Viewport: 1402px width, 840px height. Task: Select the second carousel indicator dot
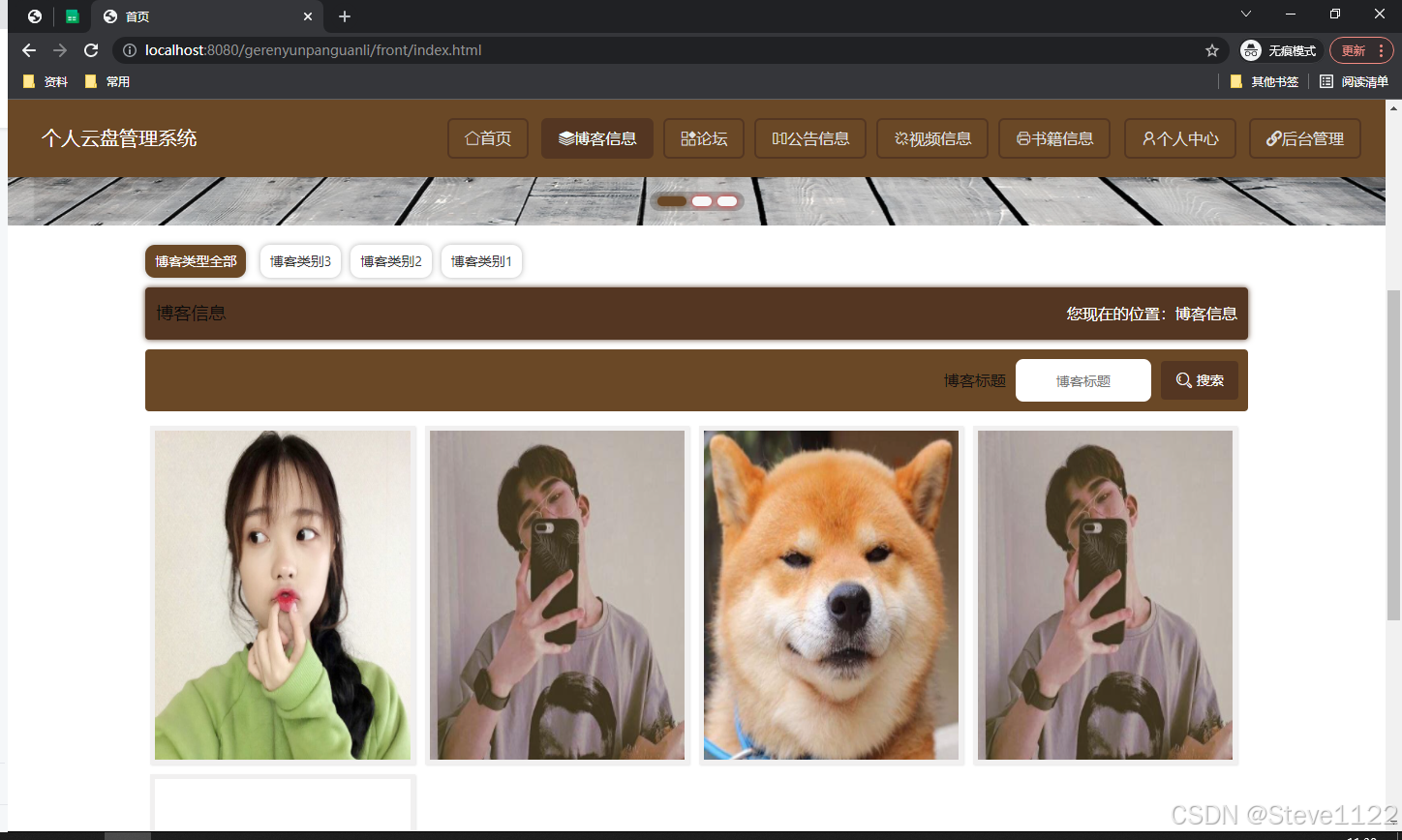[x=700, y=200]
